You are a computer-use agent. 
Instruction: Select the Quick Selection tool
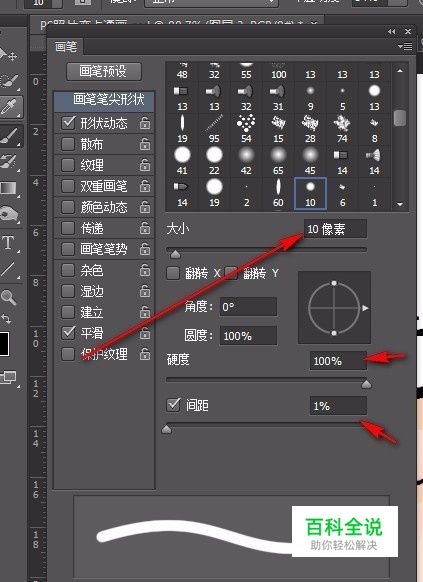coord(9,81)
